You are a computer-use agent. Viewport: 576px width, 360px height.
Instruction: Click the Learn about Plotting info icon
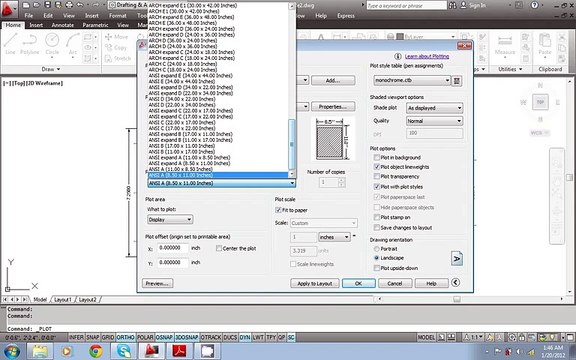point(397,56)
